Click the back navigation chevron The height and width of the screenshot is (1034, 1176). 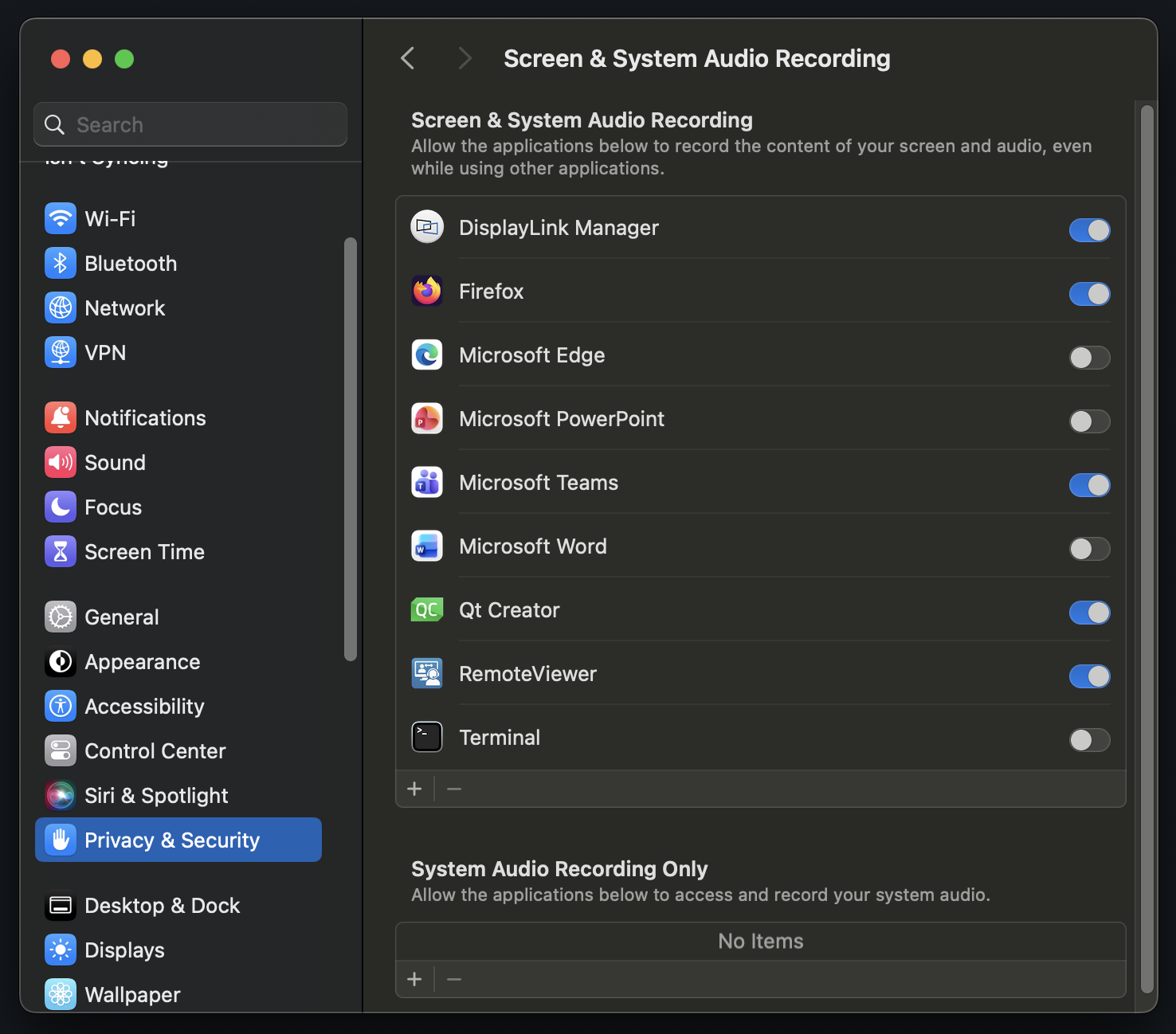(408, 58)
